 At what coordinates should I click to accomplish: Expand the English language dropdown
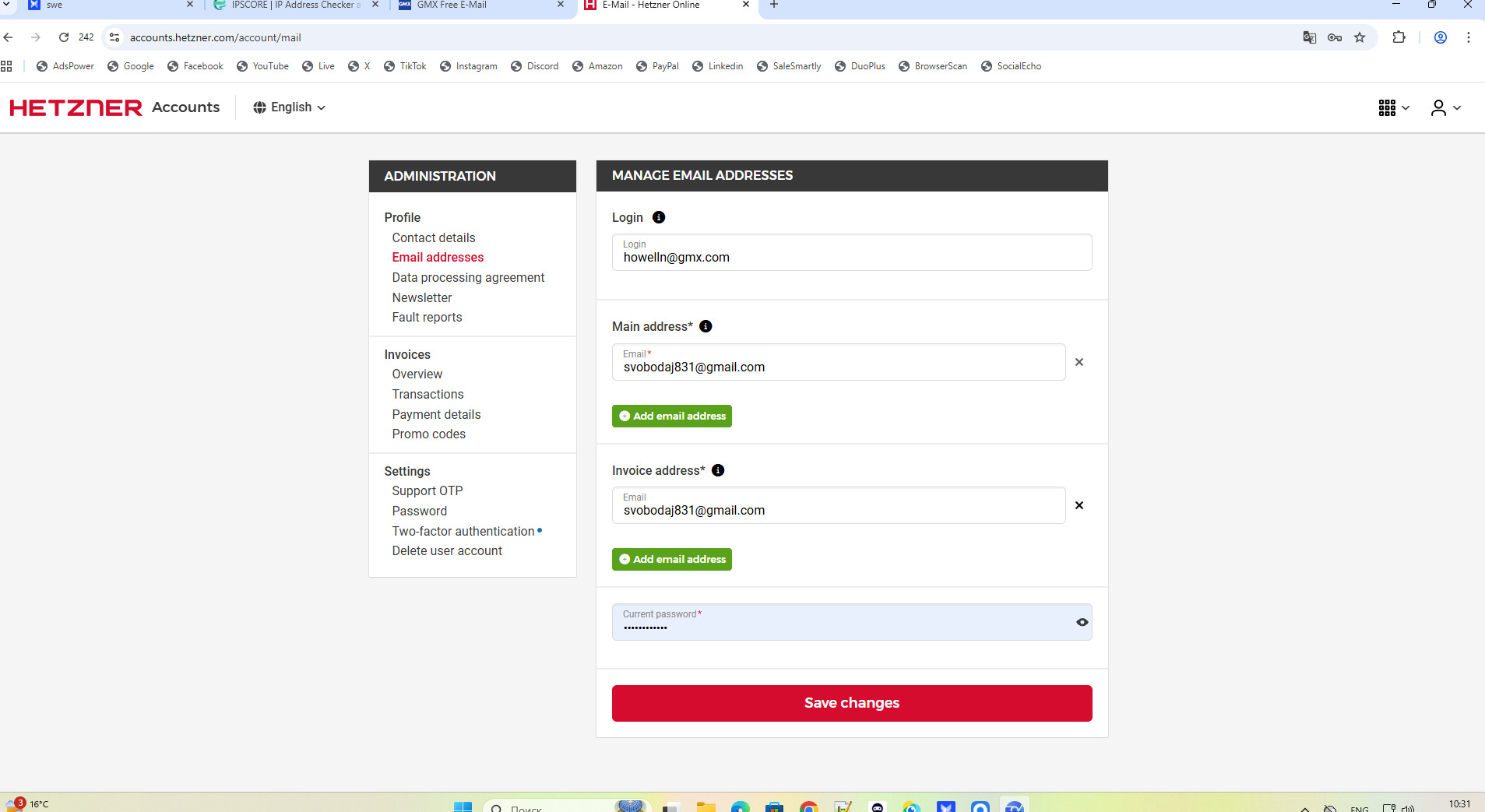tap(289, 107)
